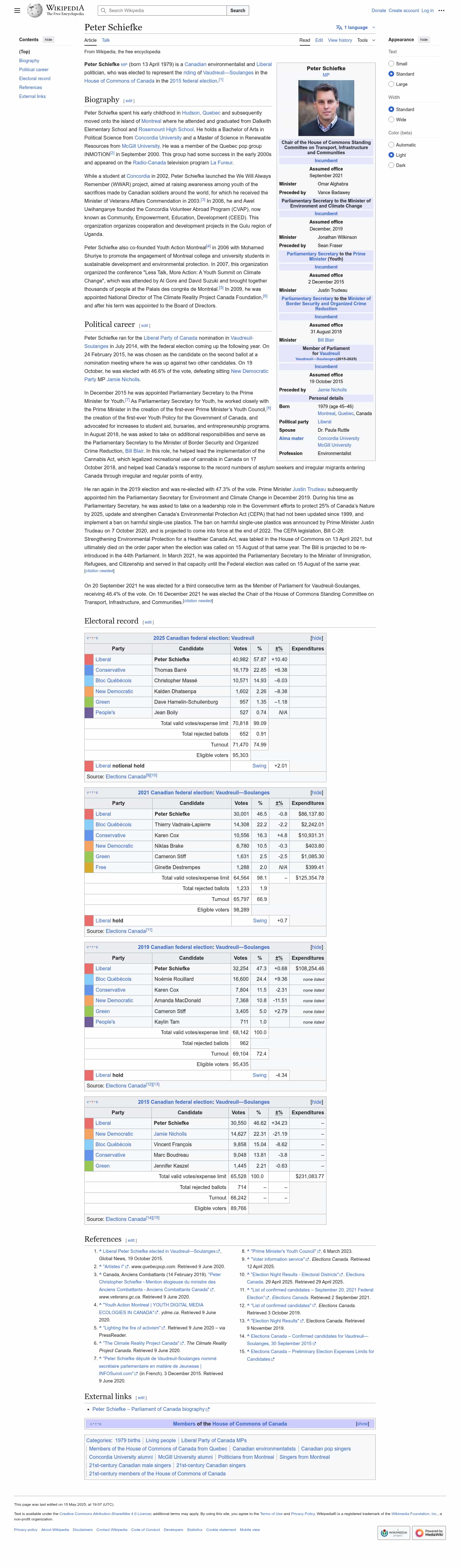Hide the Contents sidebar
Screen dimensions: 460x1568
48,40
